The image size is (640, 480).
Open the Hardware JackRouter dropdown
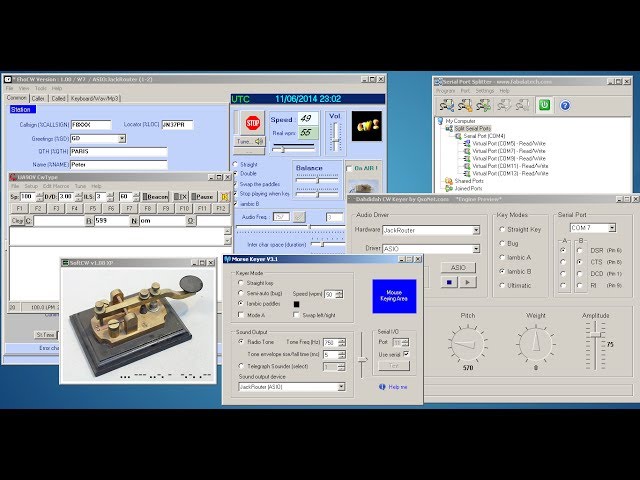tap(476, 230)
